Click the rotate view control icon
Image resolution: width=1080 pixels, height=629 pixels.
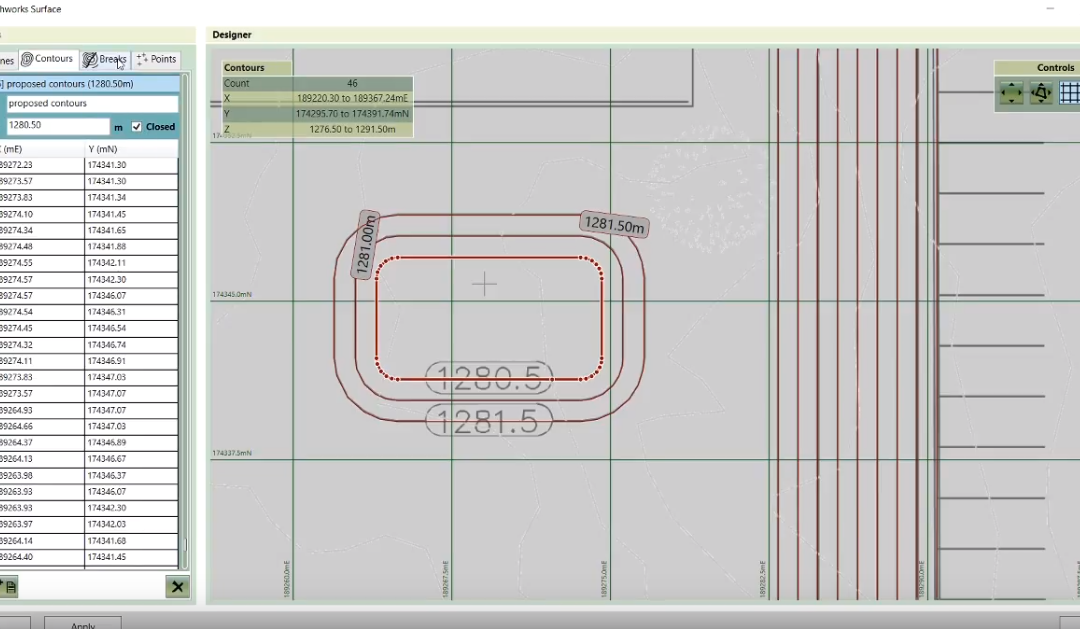[x=1041, y=92]
